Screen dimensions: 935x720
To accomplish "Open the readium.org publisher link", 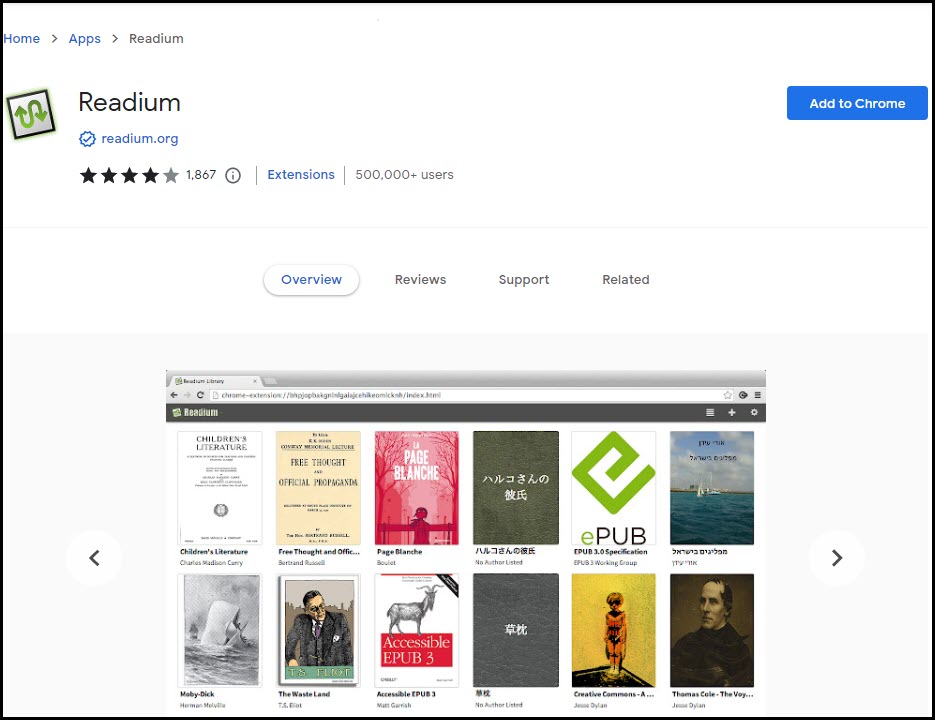I will point(140,139).
